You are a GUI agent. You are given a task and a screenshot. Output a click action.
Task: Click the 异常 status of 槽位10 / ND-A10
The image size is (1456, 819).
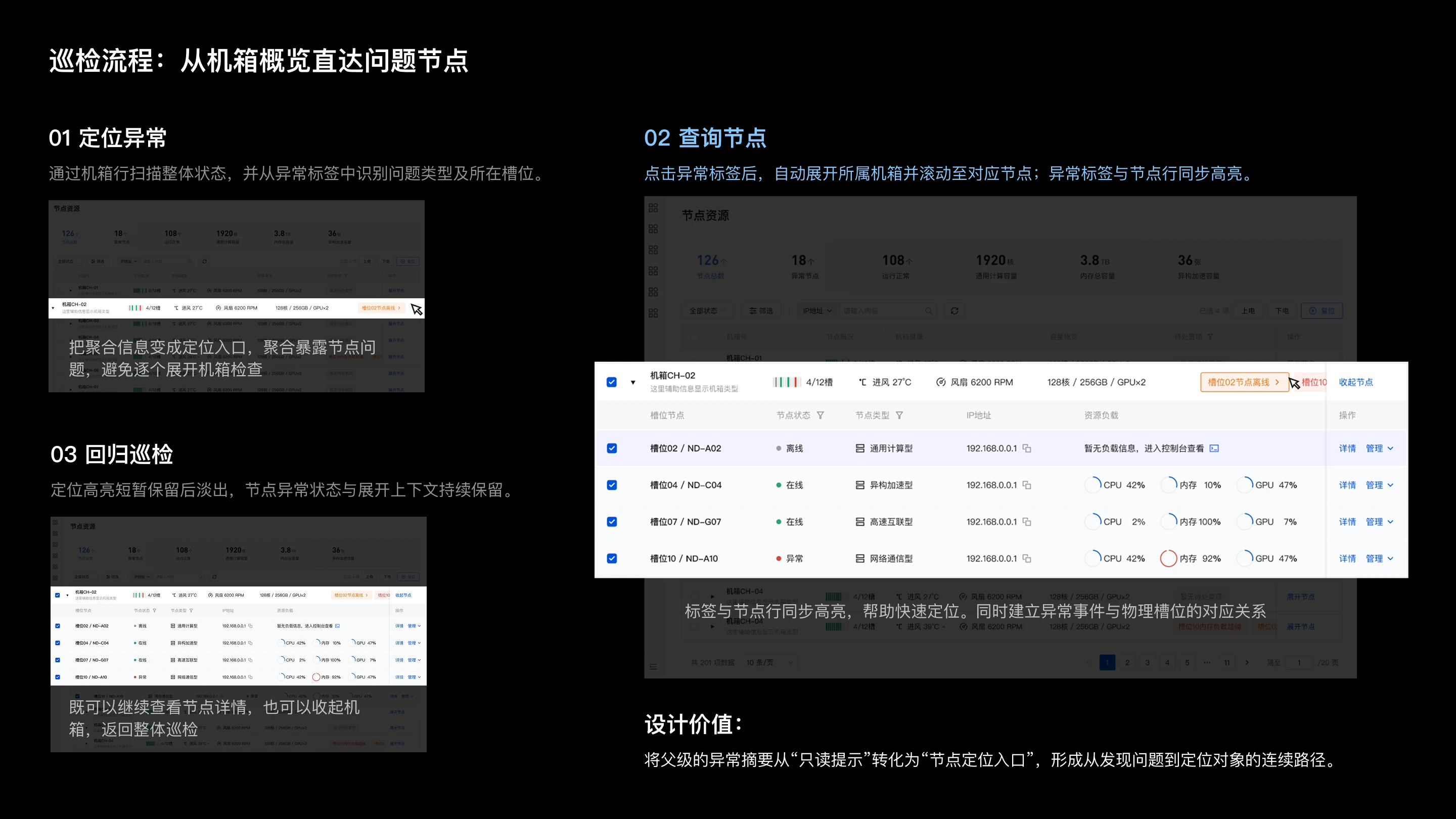pos(790,559)
